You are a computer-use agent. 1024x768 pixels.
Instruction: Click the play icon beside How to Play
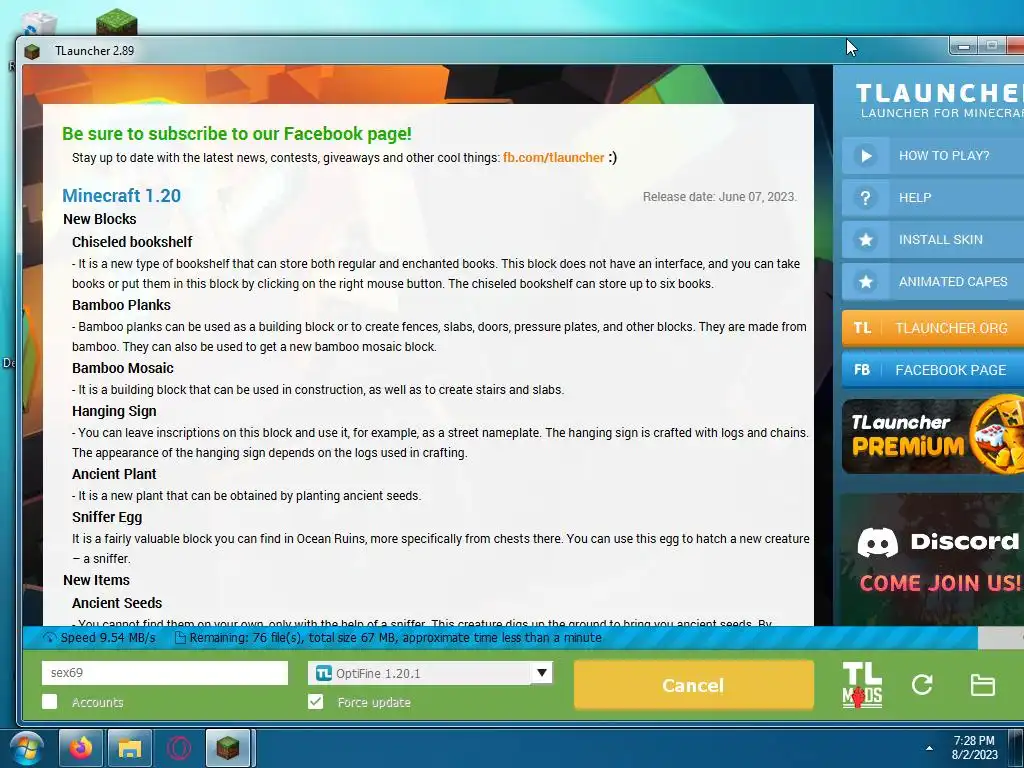pos(866,155)
